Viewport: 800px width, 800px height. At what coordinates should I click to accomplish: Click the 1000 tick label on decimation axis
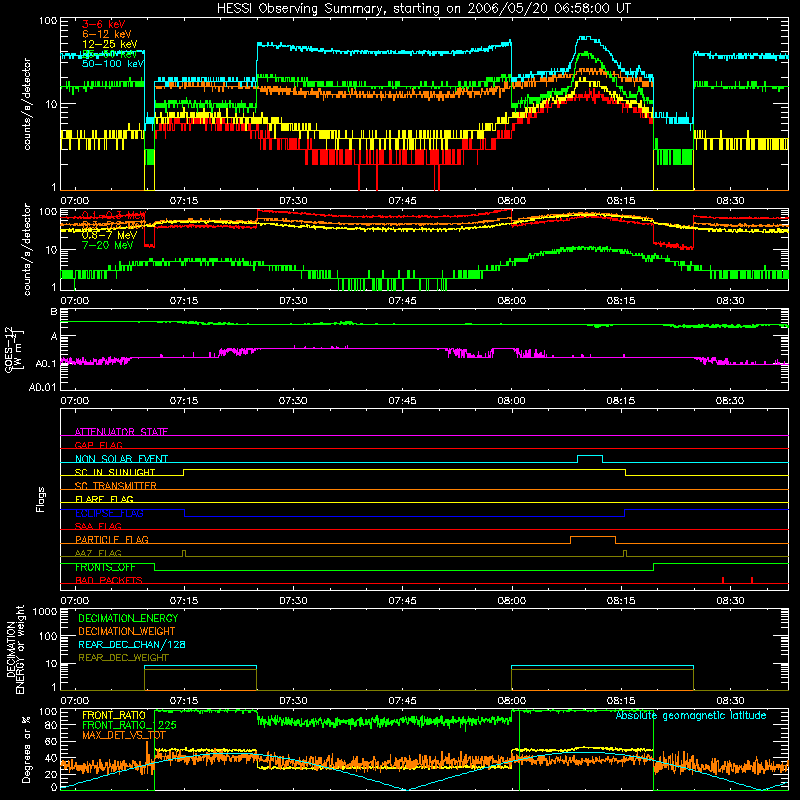click(x=45, y=611)
